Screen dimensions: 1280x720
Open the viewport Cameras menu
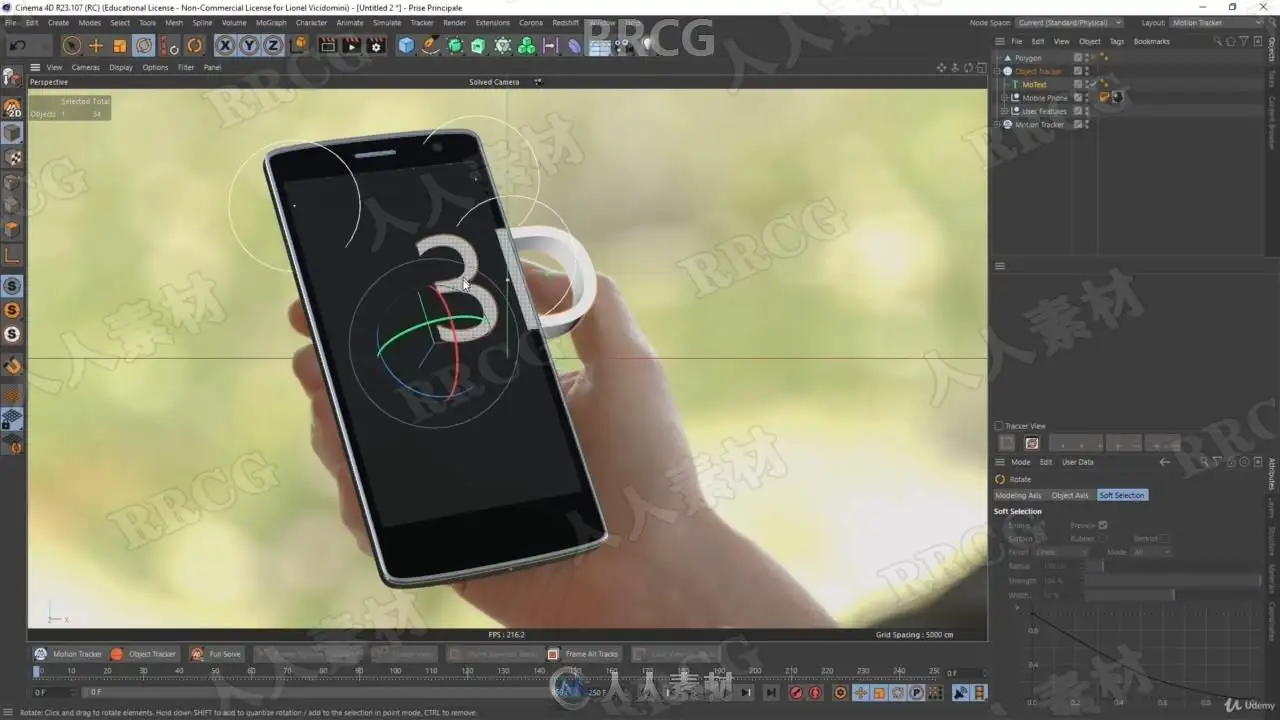pos(85,68)
